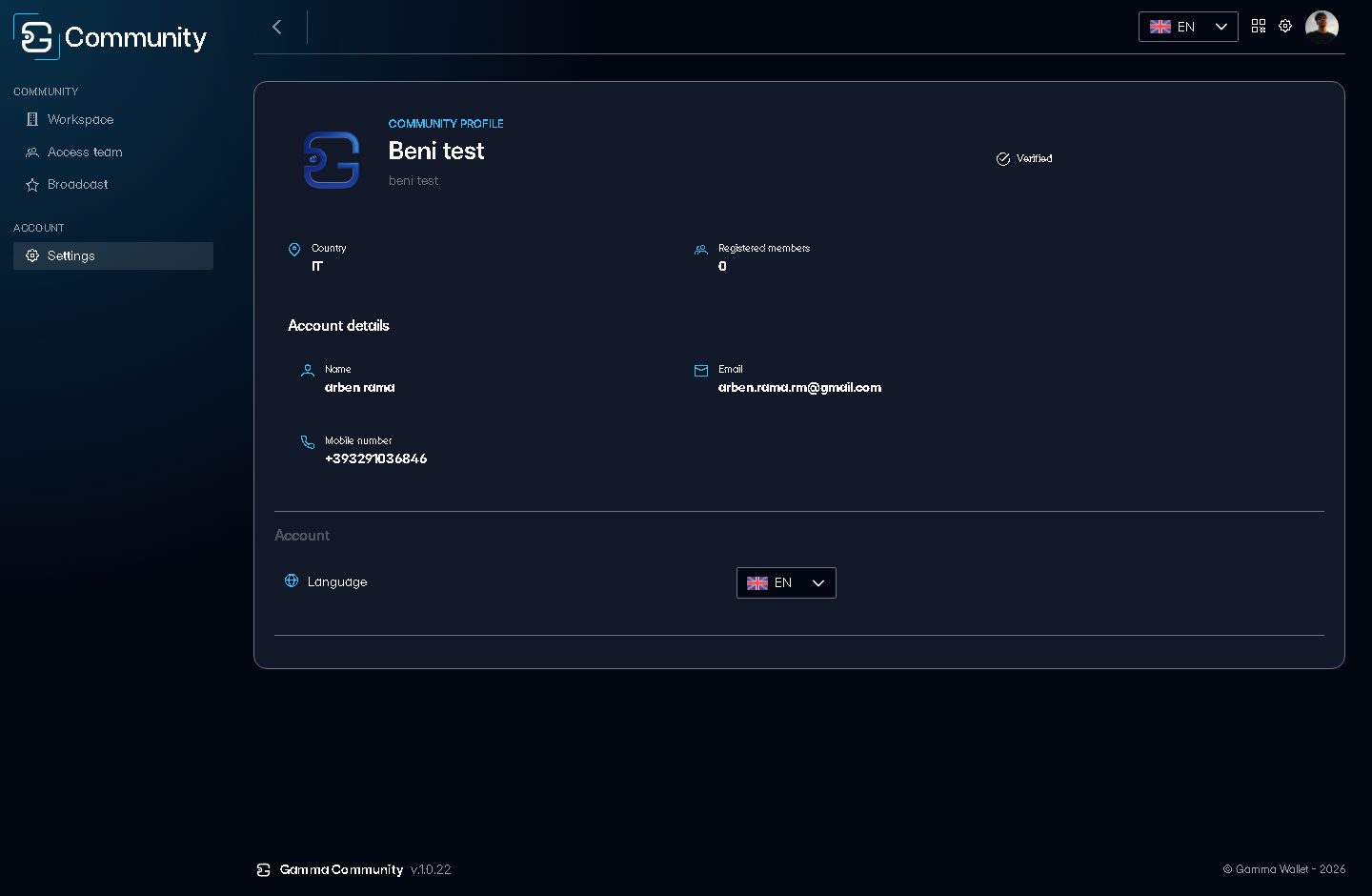
Task: Click the arben.rama.rm@gmail.com email address
Action: 799,388
